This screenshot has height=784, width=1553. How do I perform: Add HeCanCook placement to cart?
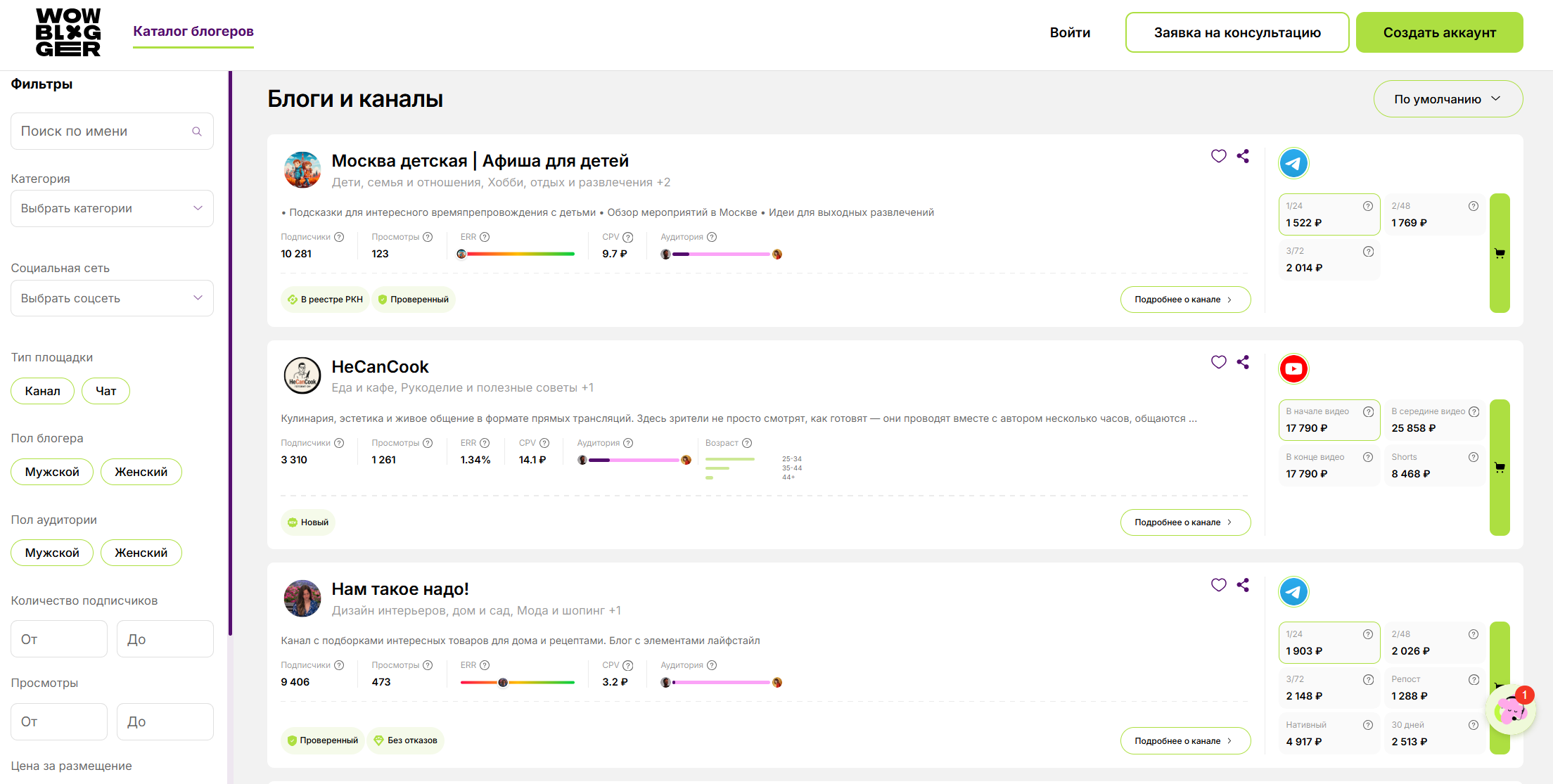1500,468
